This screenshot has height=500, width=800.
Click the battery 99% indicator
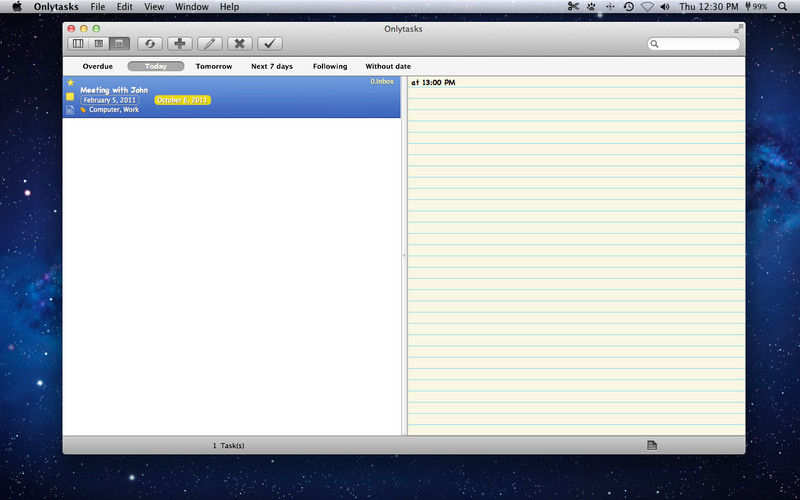(756, 7)
